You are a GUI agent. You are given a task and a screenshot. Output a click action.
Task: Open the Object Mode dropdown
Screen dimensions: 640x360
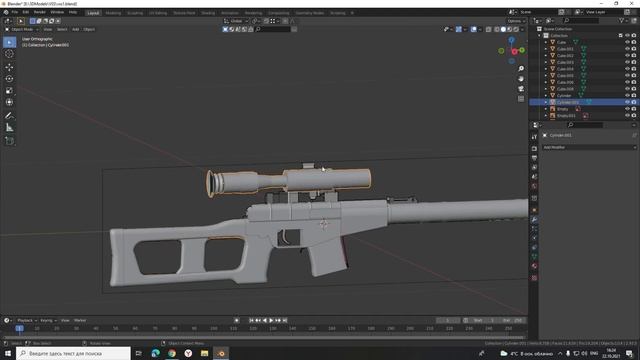point(22,29)
